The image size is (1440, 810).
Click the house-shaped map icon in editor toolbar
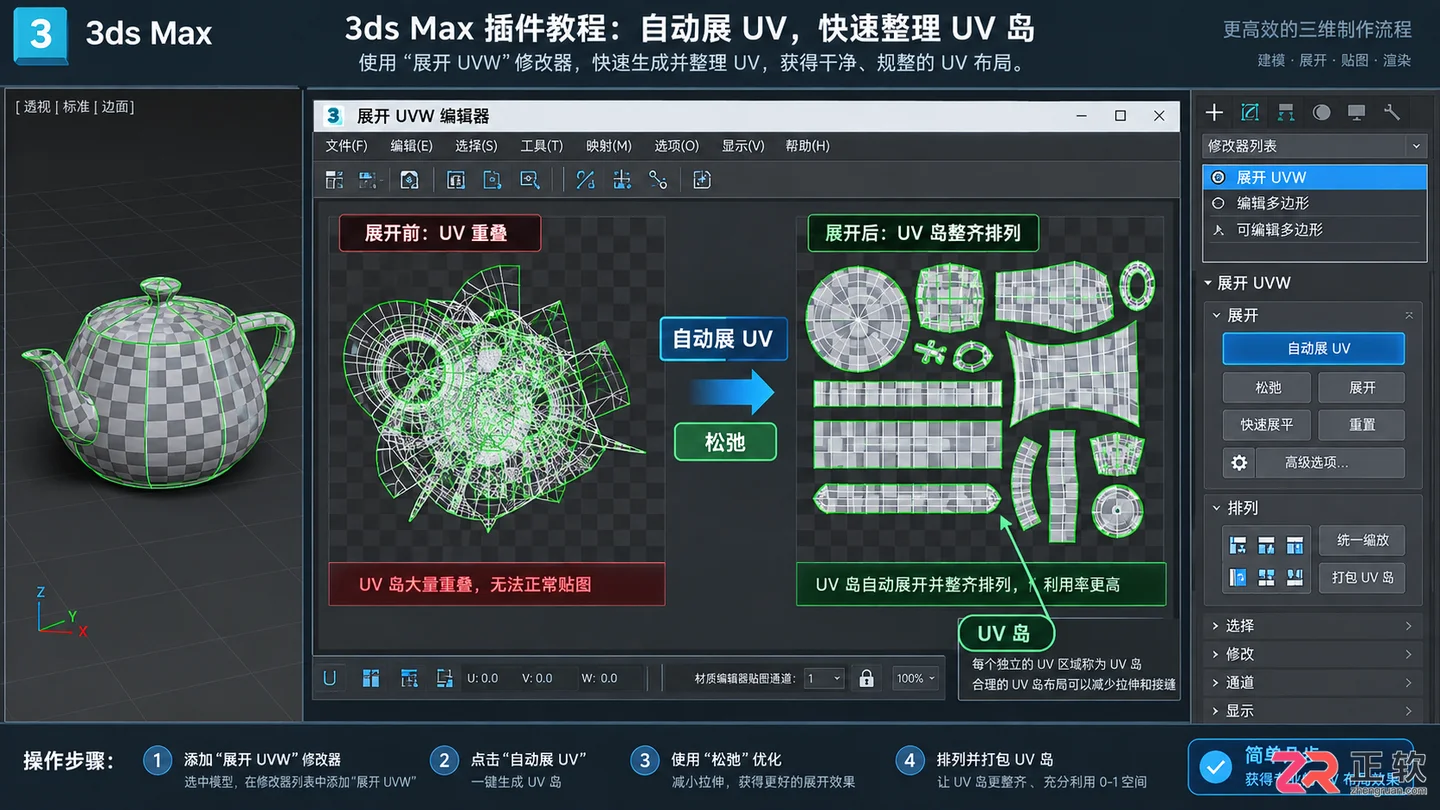click(x=409, y=180)
